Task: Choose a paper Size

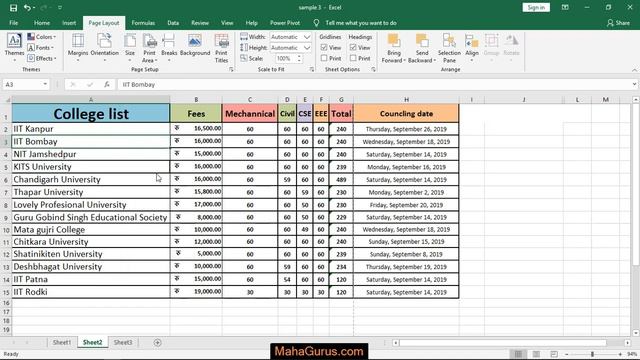Action: coord(130,47)
